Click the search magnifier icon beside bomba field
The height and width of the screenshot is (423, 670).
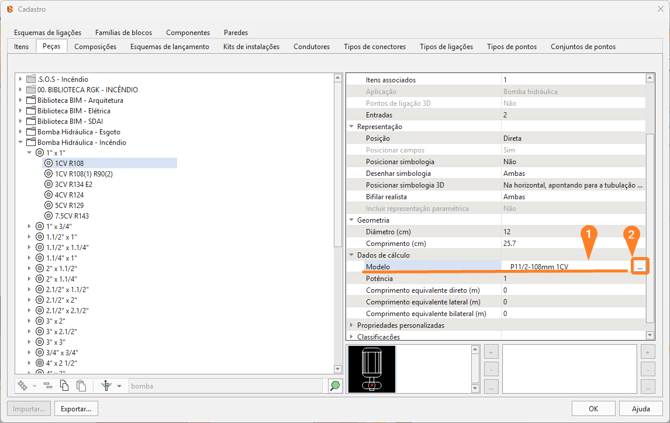click(x=335, y=386)
